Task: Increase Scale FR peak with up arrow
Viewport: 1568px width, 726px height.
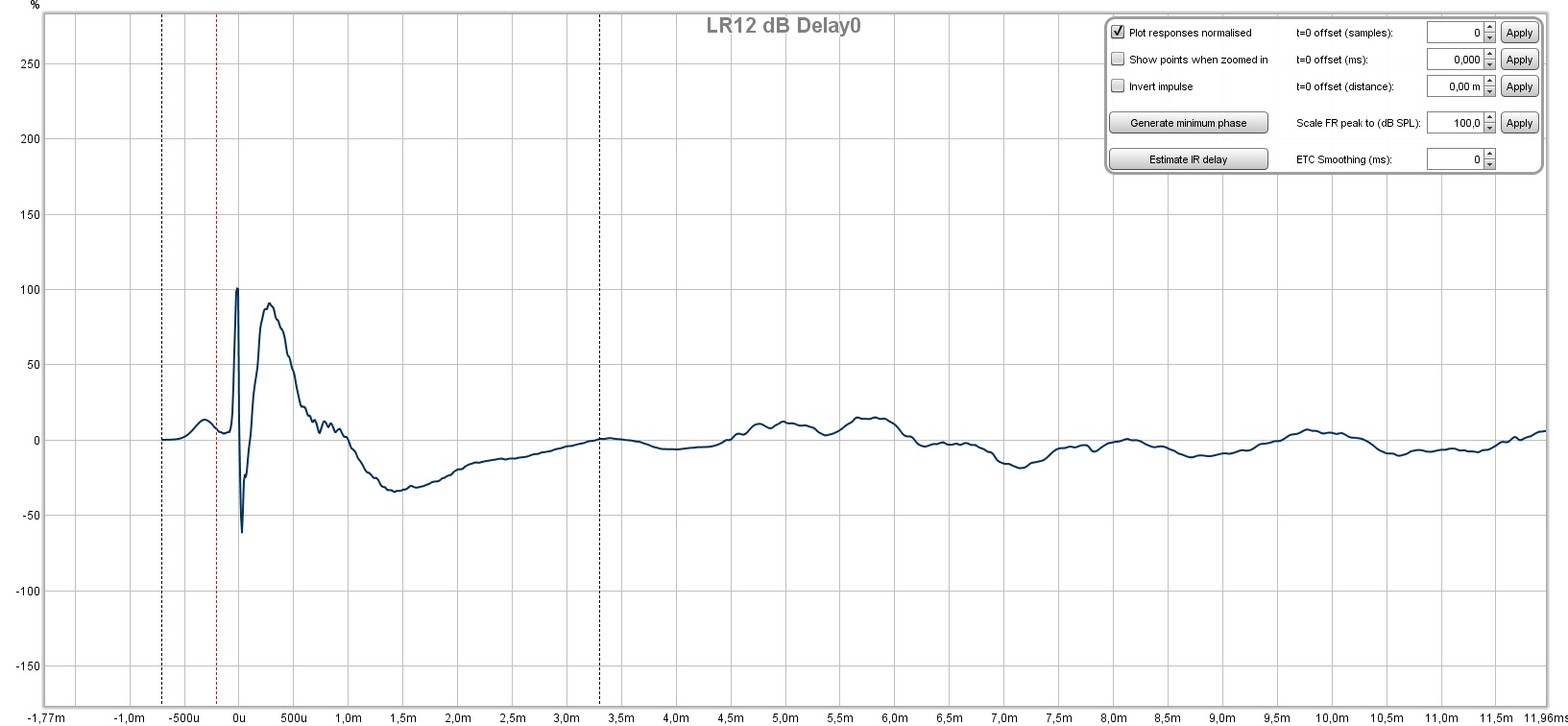Action: pos(1489,118)
